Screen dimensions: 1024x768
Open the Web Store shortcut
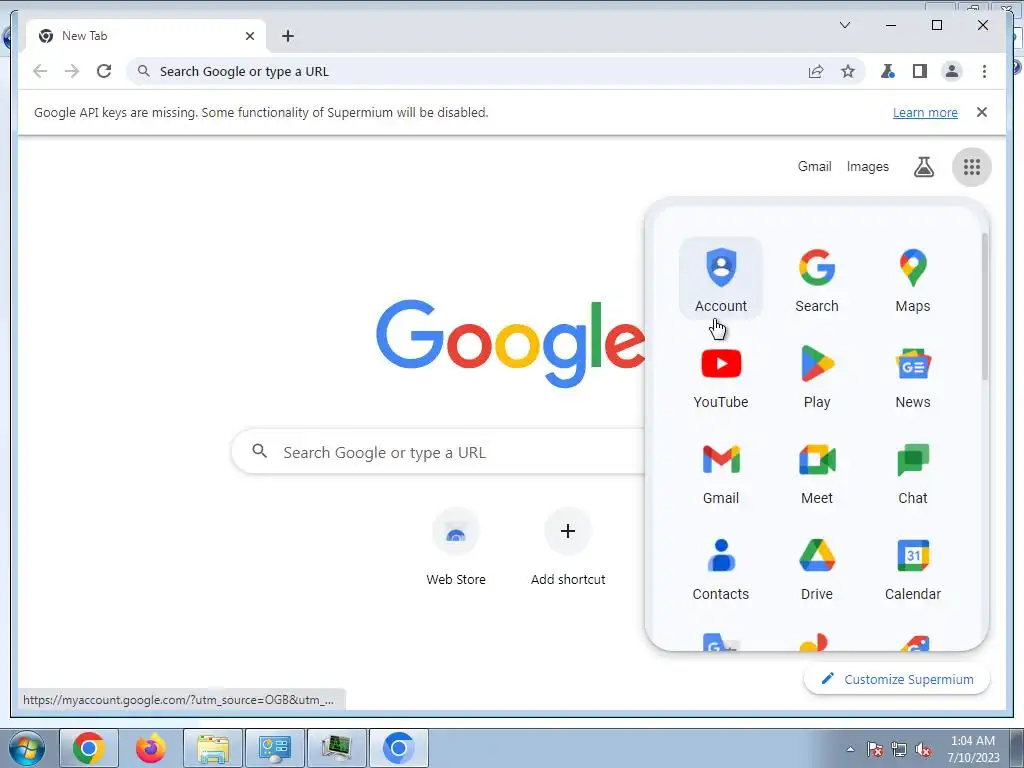coord(456,547)
